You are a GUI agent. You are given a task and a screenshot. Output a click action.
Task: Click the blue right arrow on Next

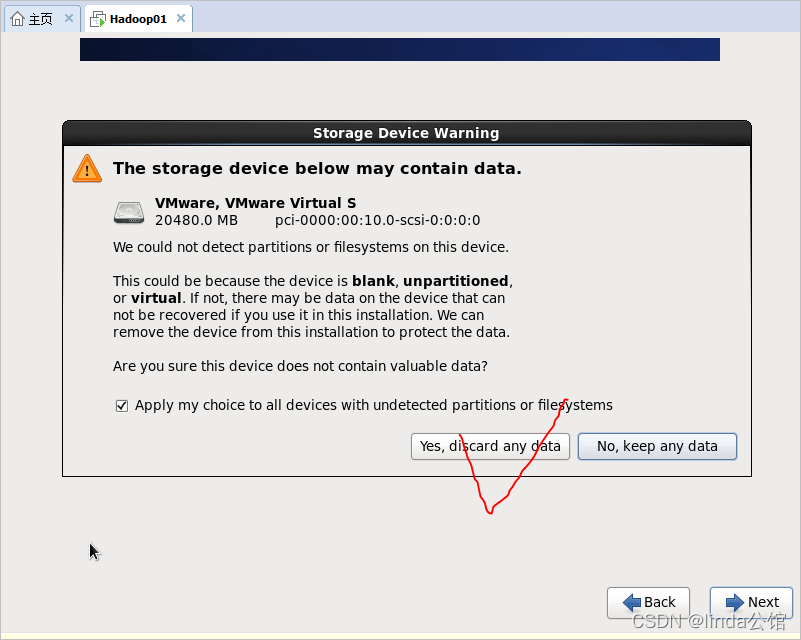click(735, 602)
